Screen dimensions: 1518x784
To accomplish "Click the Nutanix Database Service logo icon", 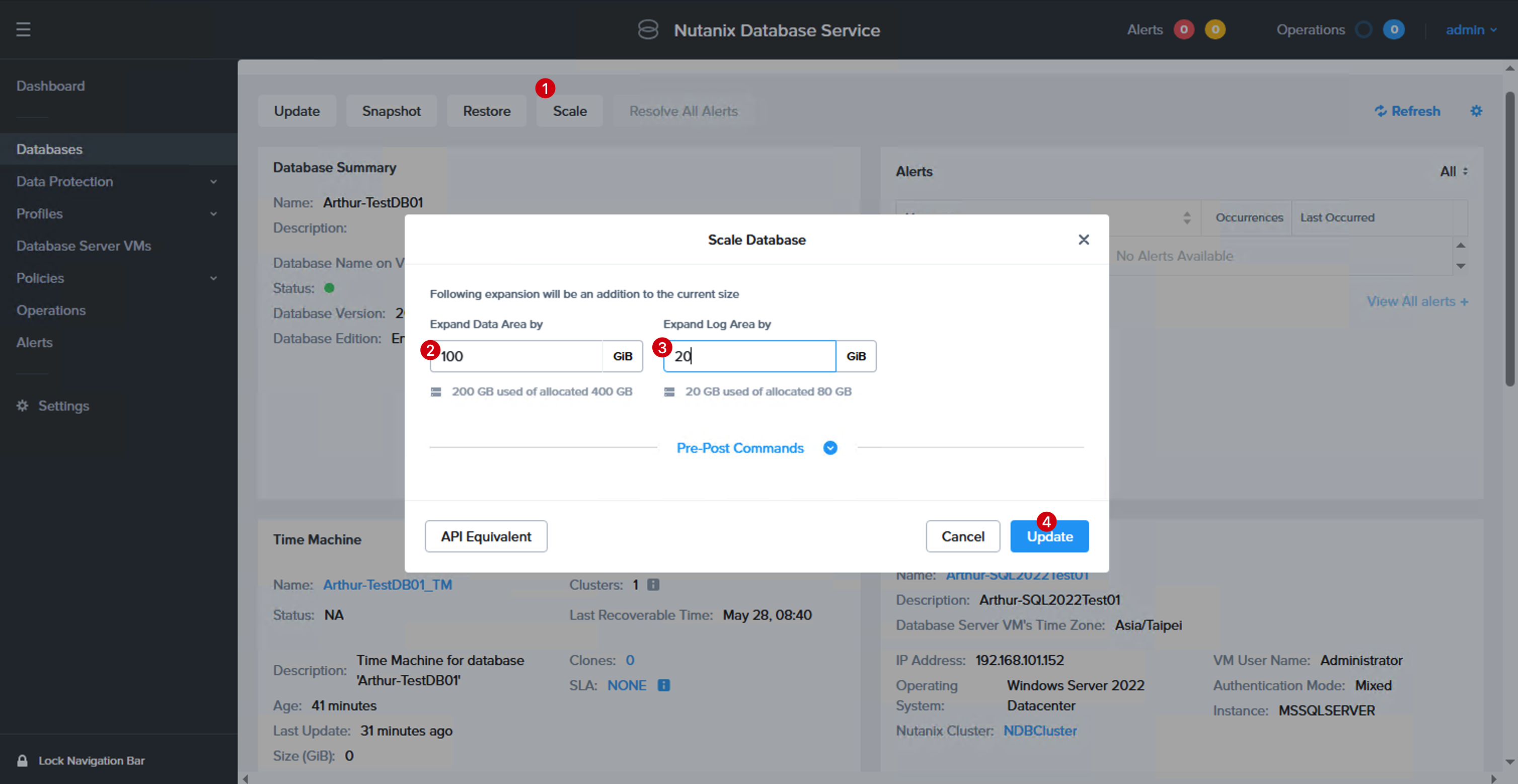I will point(648,30).
